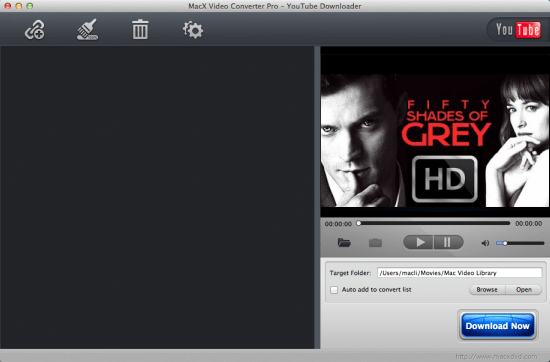Pause the video preview

click(449, 242)
